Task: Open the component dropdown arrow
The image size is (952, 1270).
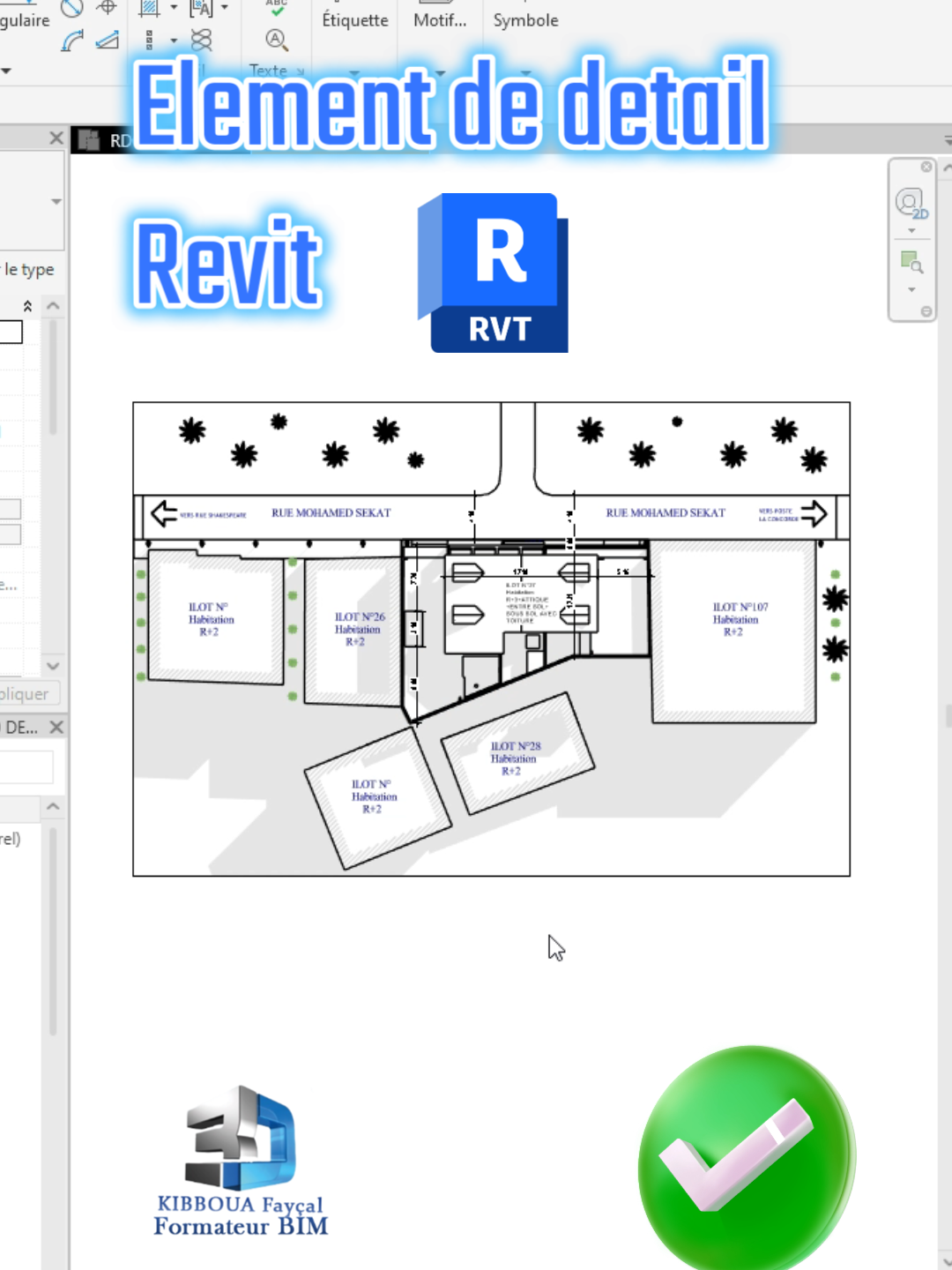Action: click(174, 41)
